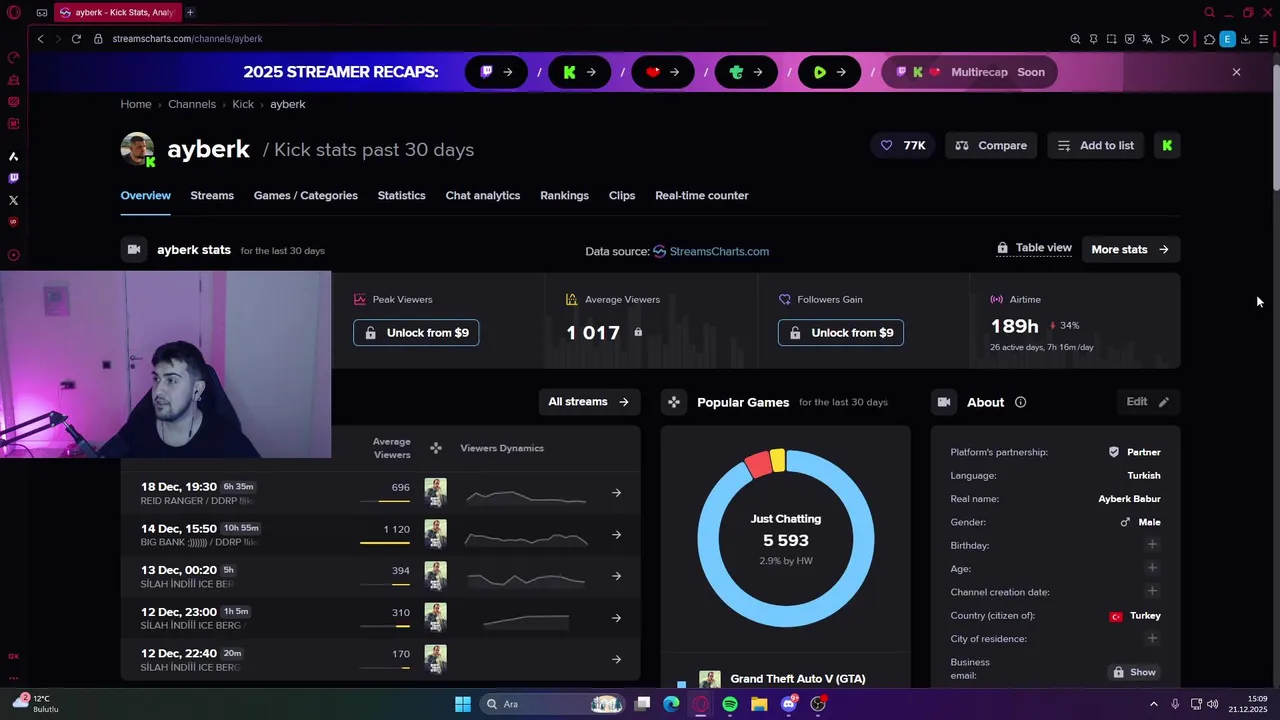Open ayberk's Kick channel via green K button
This screenshot has width=1280, height=720.
click(1167, 145)
